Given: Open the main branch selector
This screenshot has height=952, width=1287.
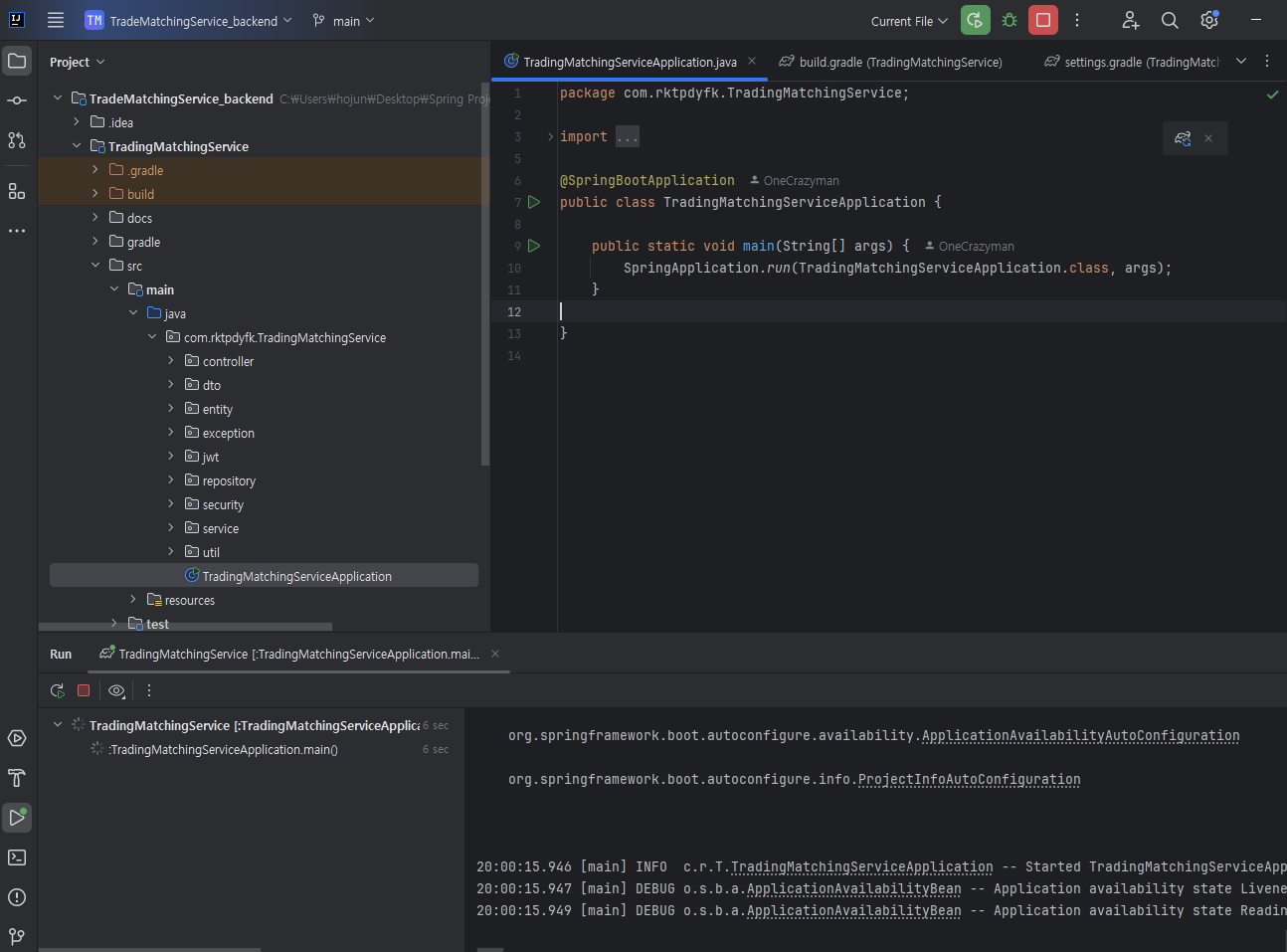Looking at the screenshot, I should coord(342,20).
